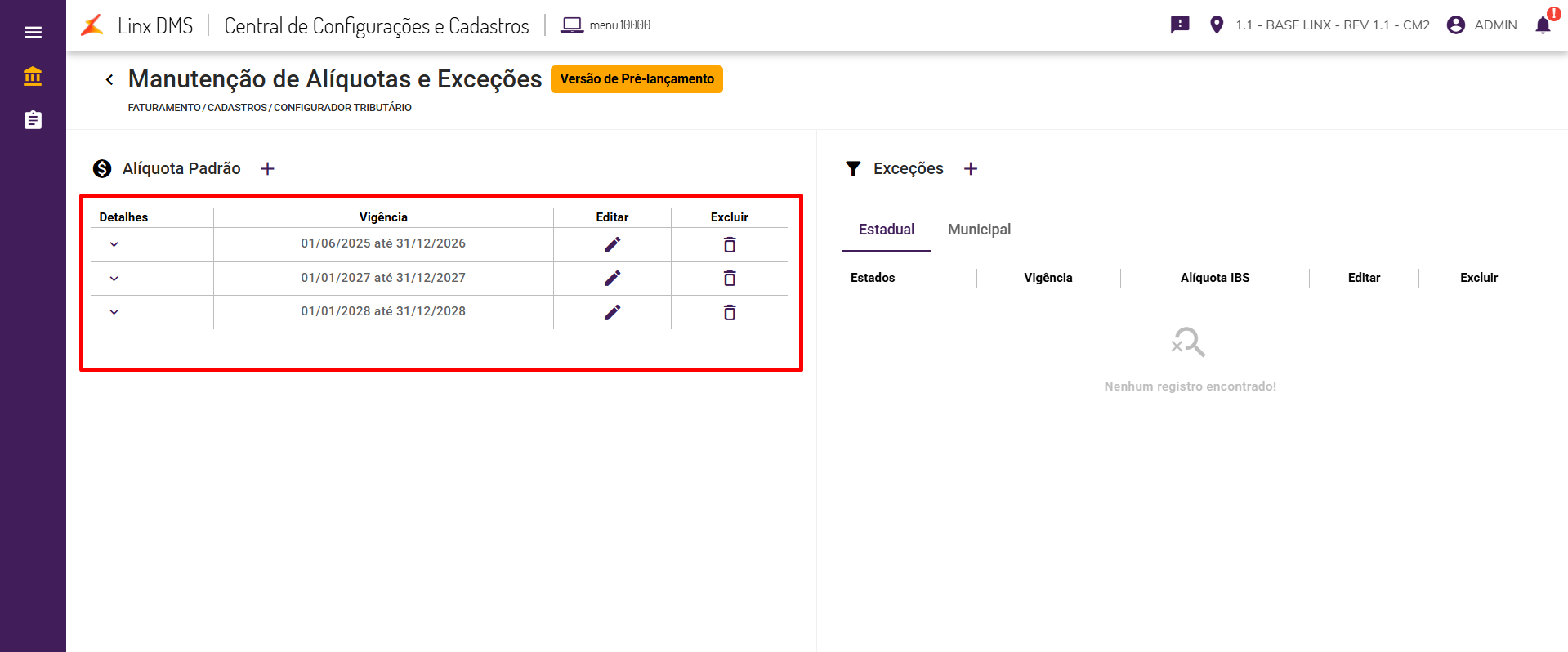Expand details for 01/01/2028 até 31/12/2028
The image size is (1568, 652).
[x=114, y=312]
